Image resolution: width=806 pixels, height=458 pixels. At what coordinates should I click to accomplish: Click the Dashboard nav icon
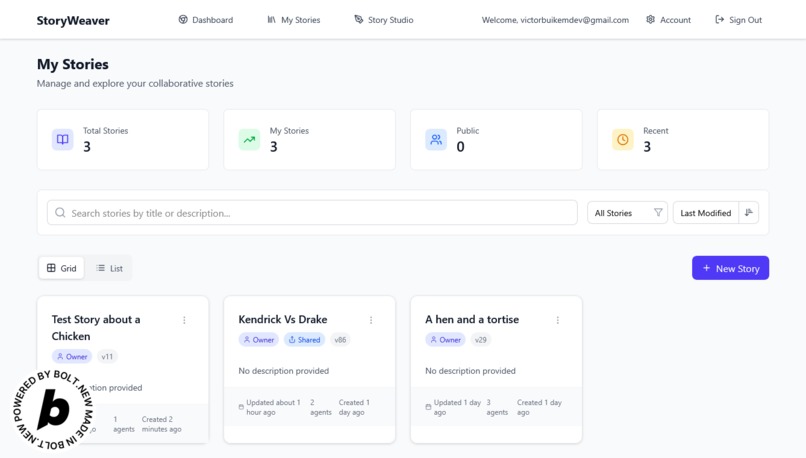pyautogui.click(x=183, y=20)
